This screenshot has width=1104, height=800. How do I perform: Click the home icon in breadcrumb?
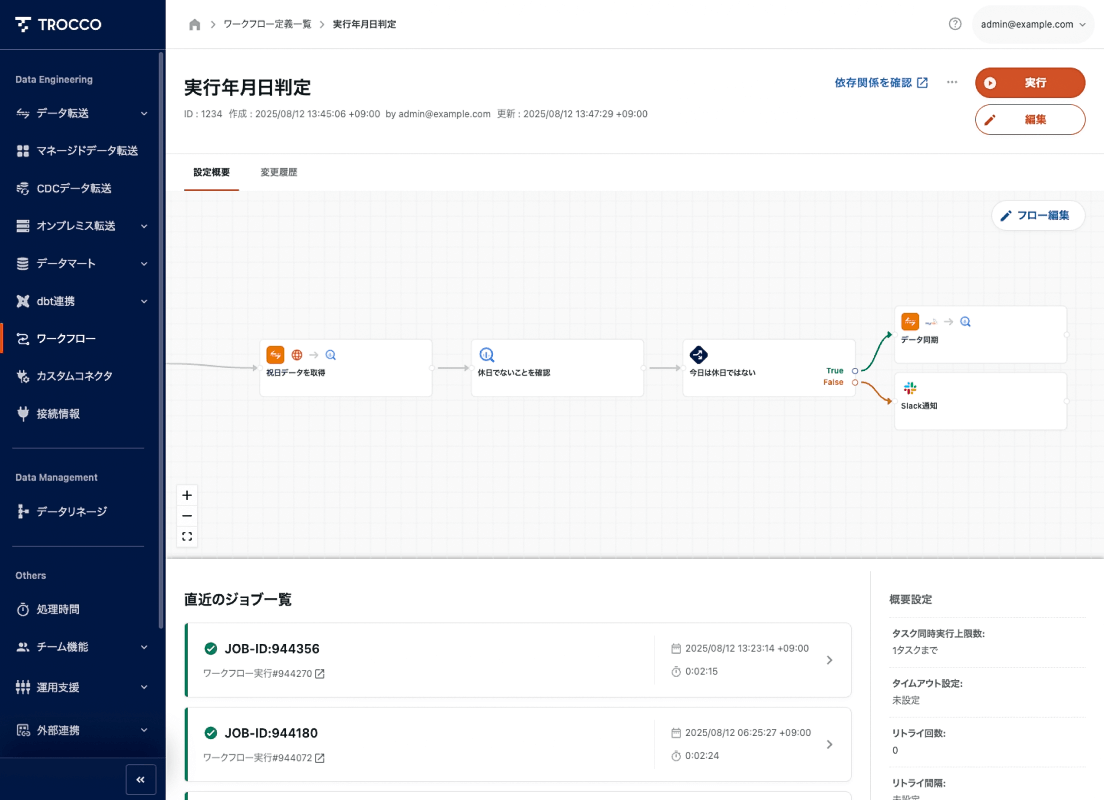click(194, 24)
